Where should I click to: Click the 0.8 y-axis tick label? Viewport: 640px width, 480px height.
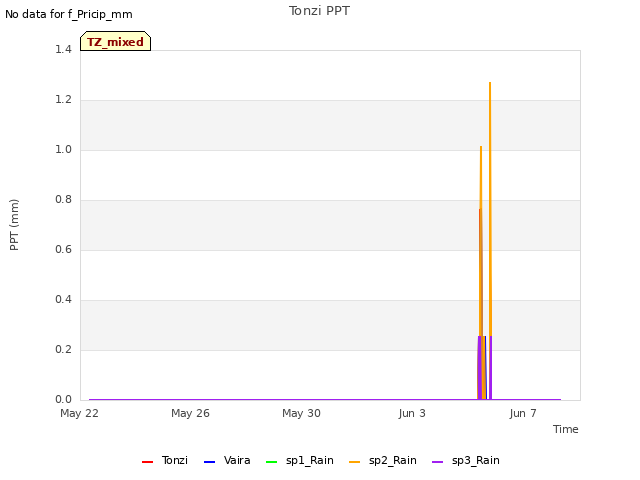[63, 200]
